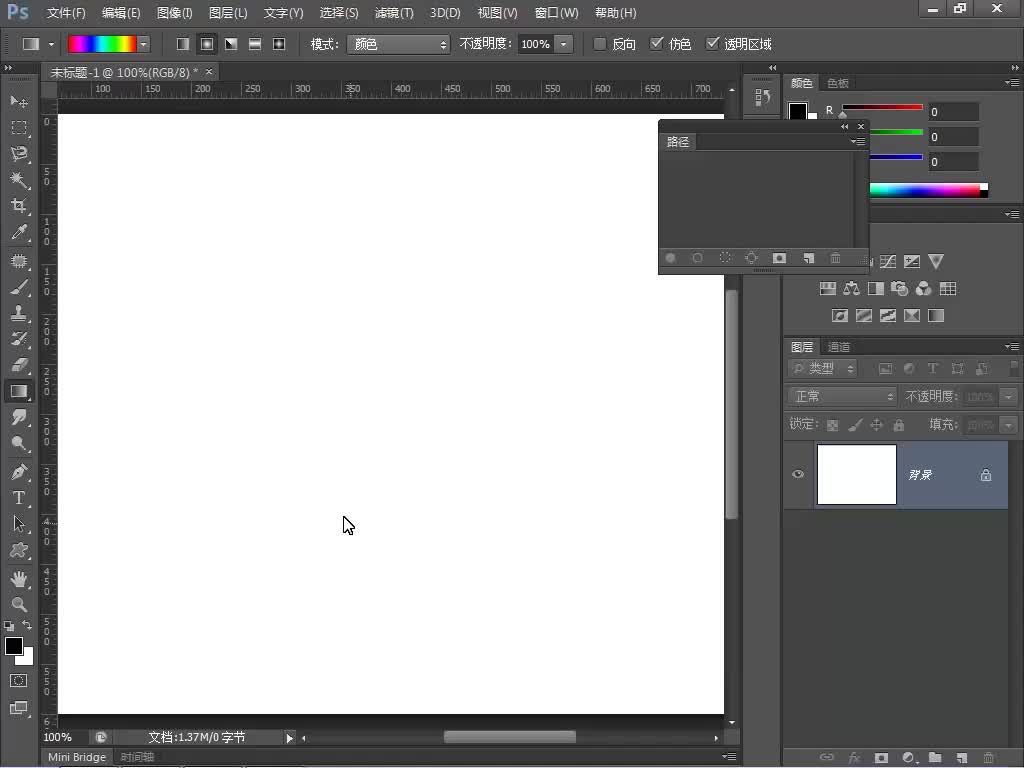Select the Rectangular Marquee tool
1024x768 pixels.
pyautogui.click(x=19, y=127)
